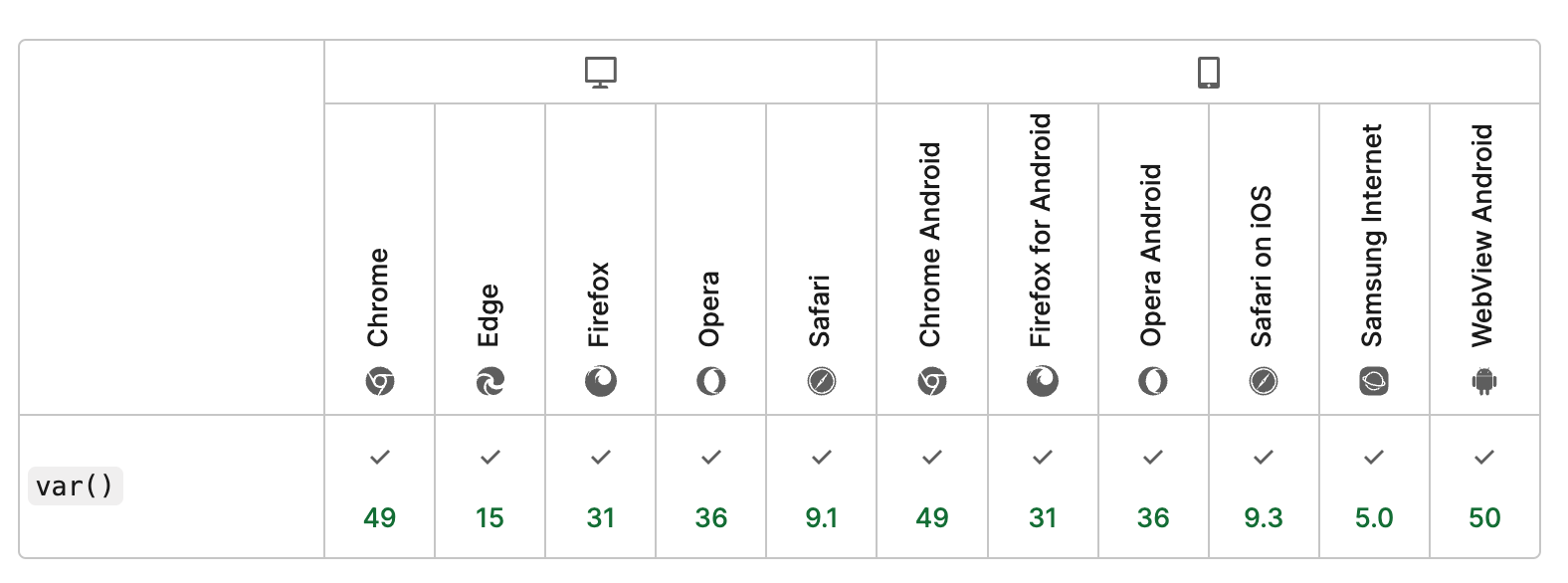Click the mobile device icon header

1208,73
